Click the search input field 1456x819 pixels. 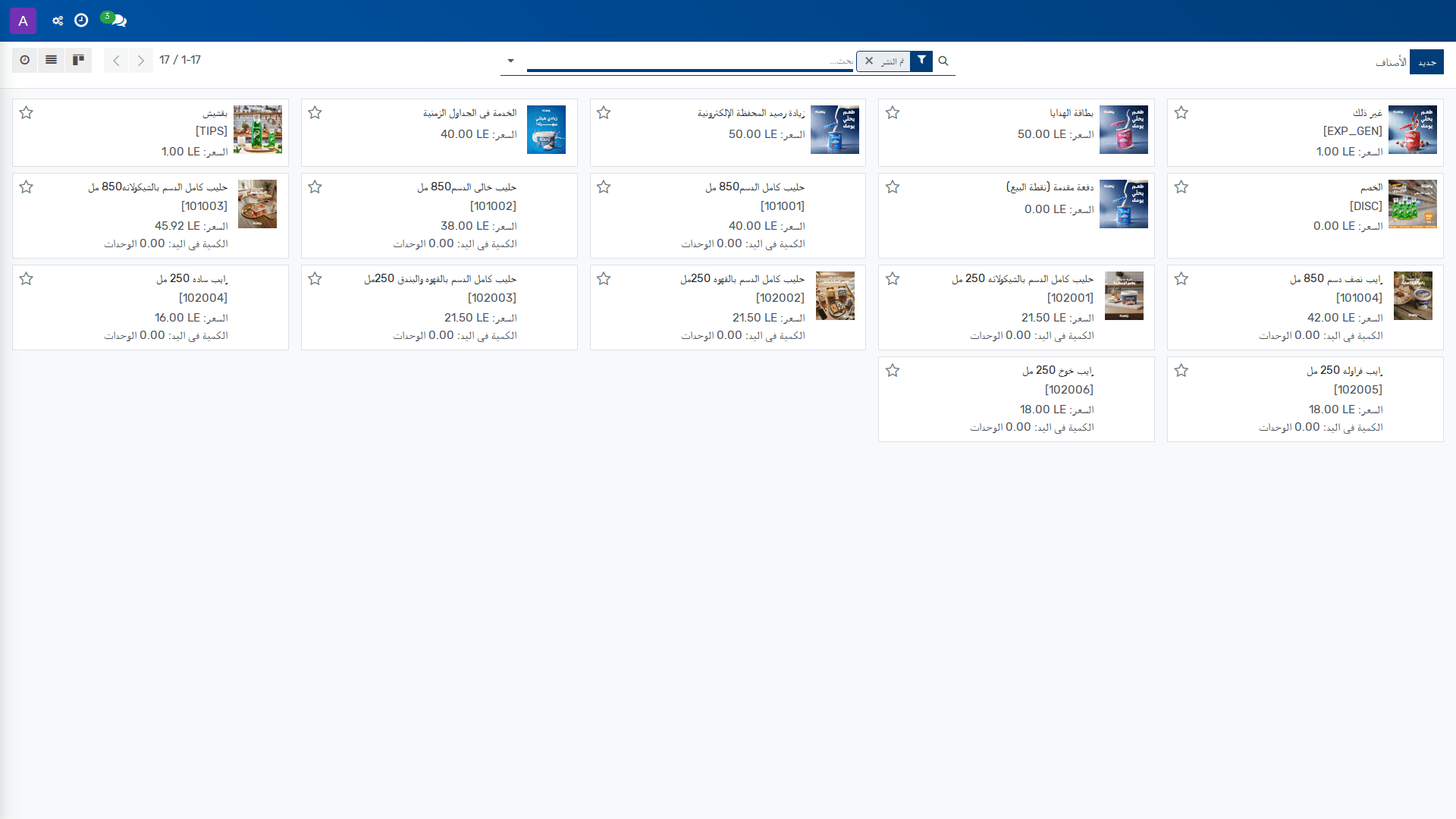(690, 61)
